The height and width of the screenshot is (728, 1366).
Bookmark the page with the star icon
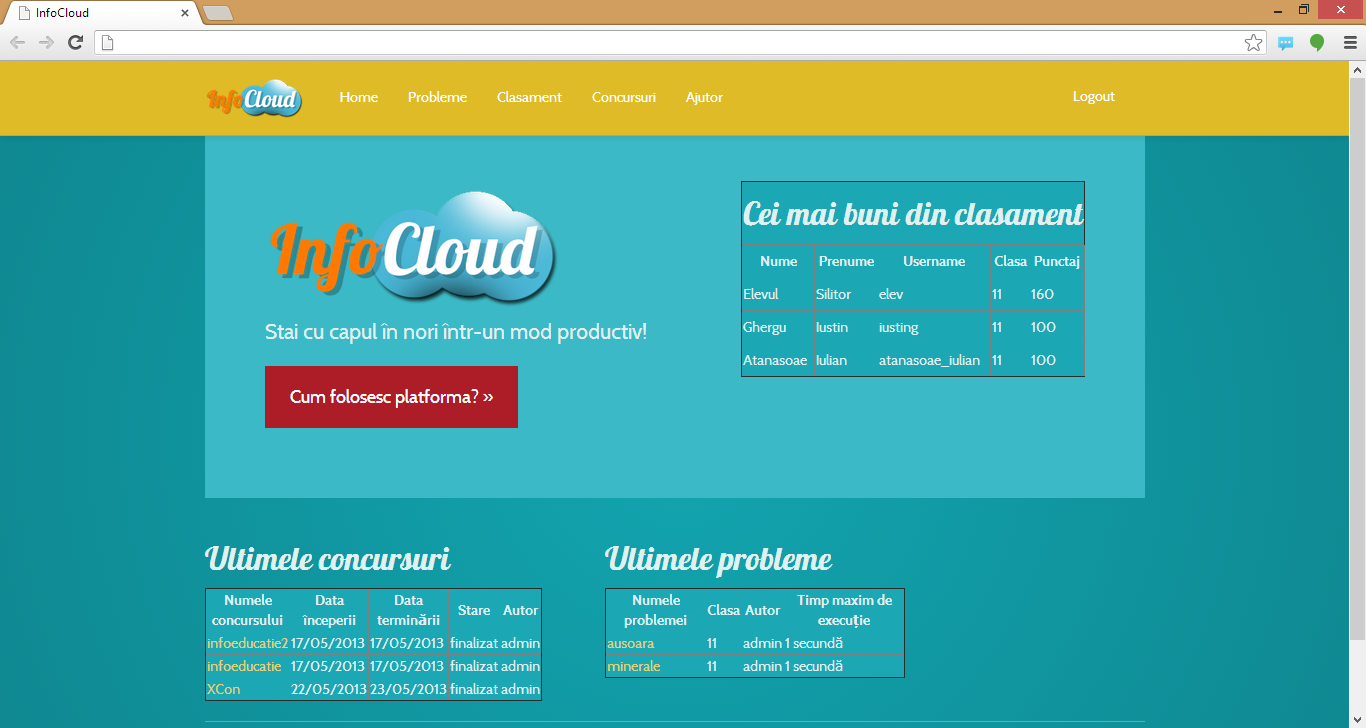coord(1253,42)
